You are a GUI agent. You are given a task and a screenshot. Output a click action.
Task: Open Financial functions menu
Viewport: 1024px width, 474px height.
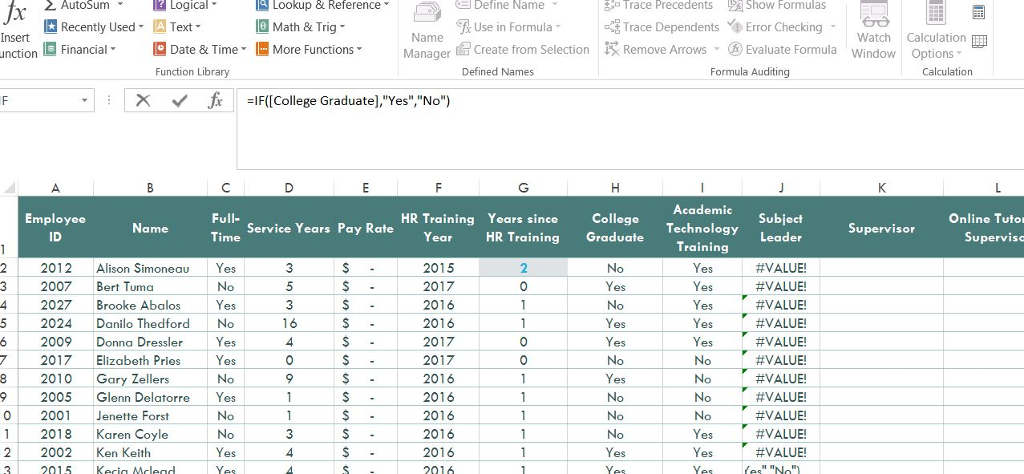pos(79,49)
